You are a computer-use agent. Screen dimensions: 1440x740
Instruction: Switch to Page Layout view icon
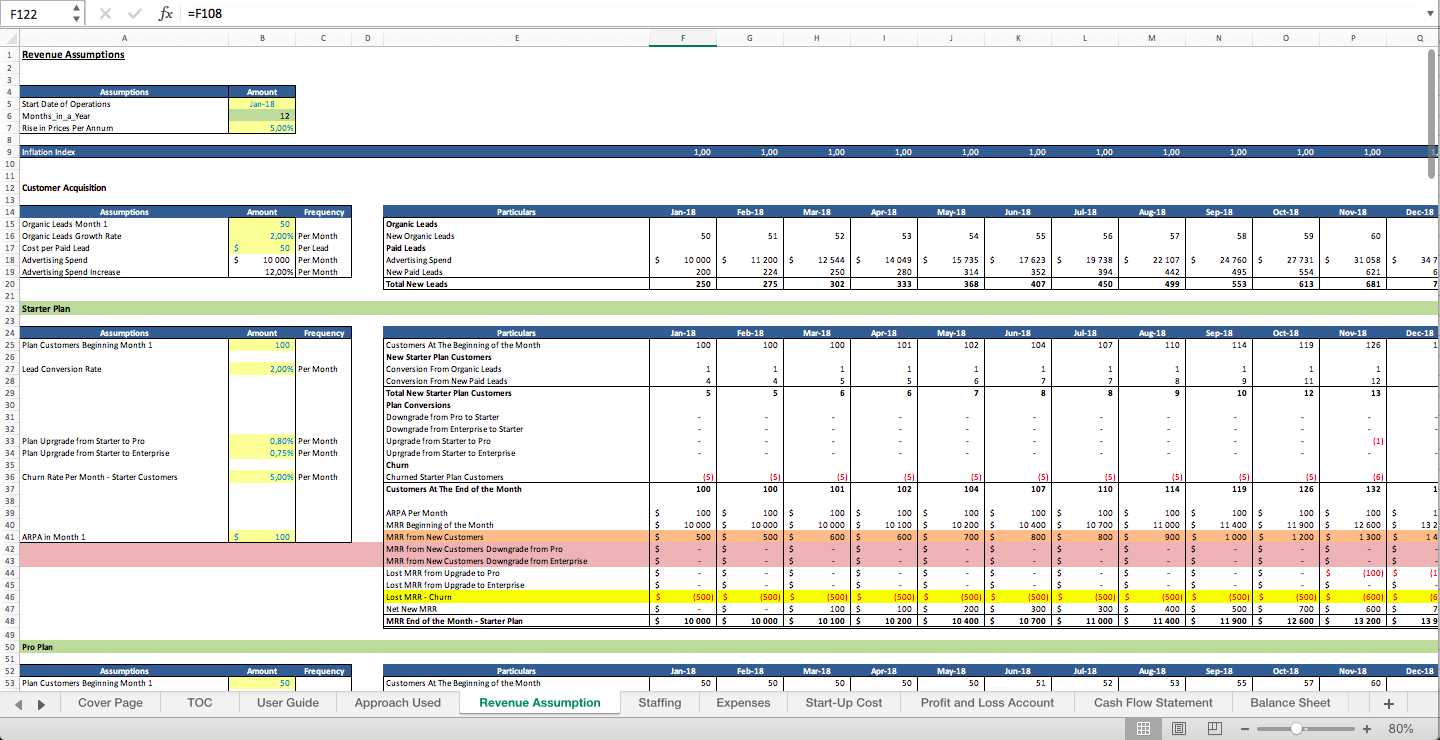pyautogui.click(x=1179, y=729)
